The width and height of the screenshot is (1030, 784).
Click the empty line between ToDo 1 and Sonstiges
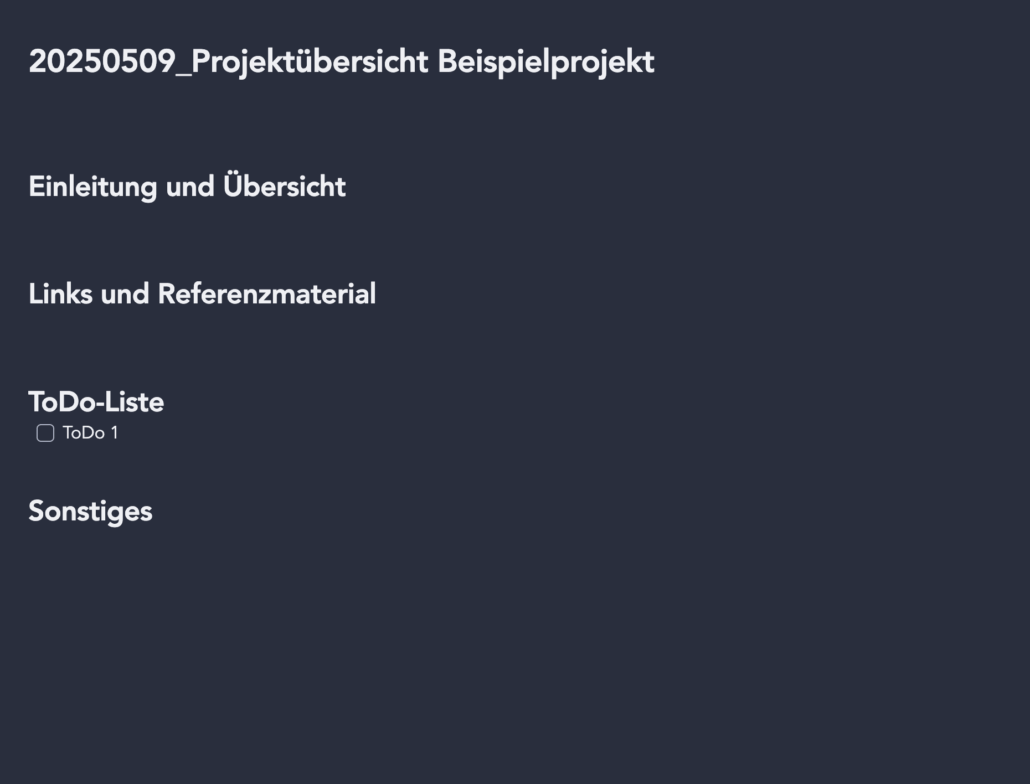pyautogui.click(x=515, y=468)
